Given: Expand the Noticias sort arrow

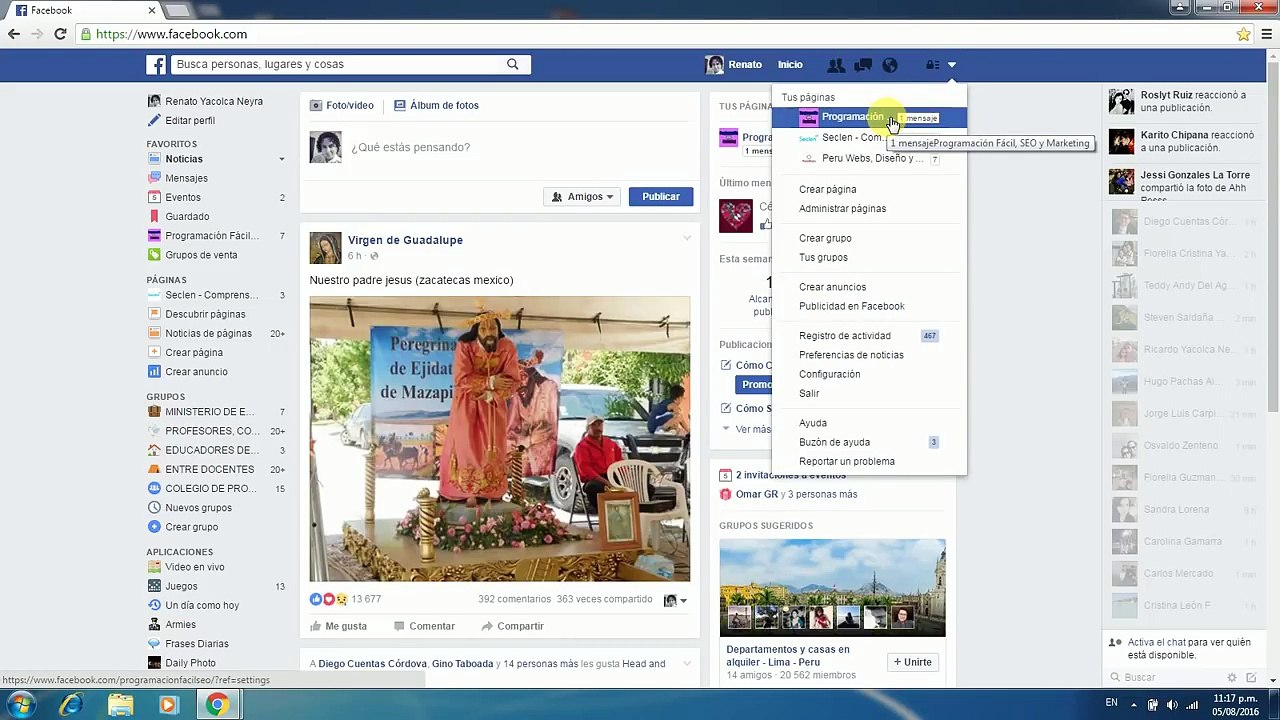Looking at the screenshot, I should [281, 159].
